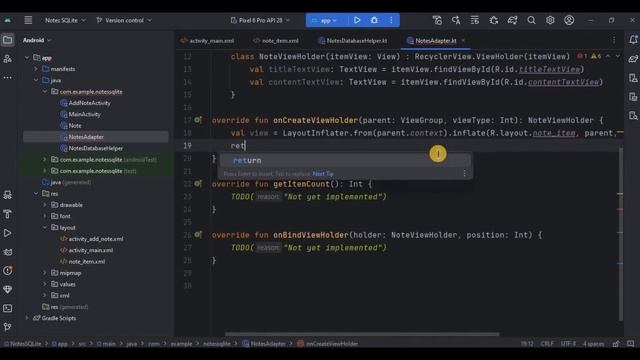Switch to activity_main.xml tab
Viewport: 640px width, 360px height.
[x=207, y=40]
